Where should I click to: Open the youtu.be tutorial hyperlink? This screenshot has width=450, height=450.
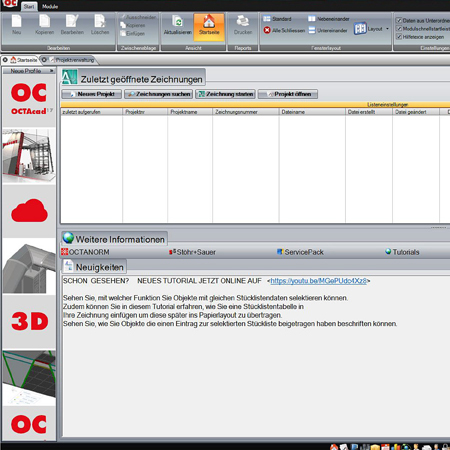[318, 281]
